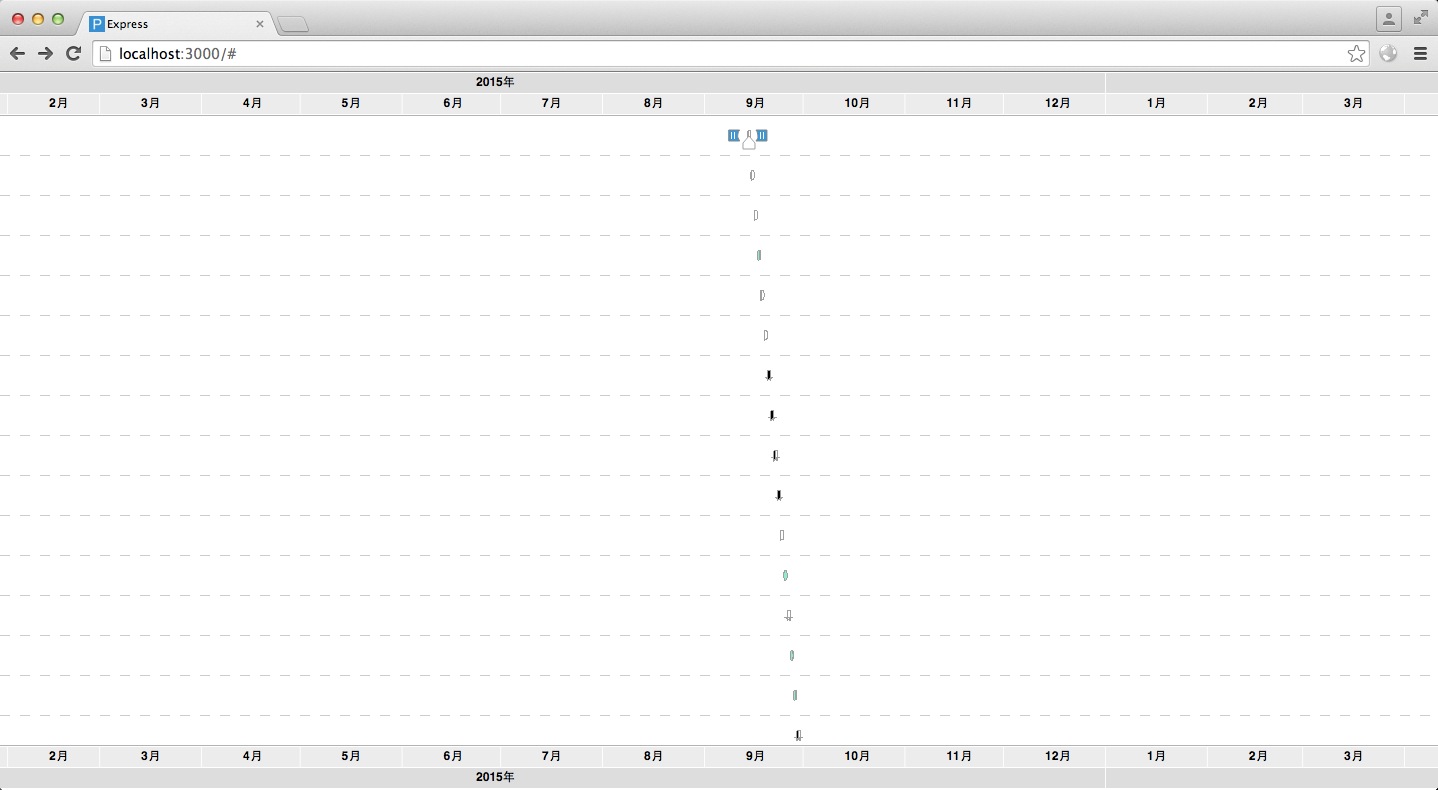Click 2月 of 2015 in the bottom footer
The image size is (1438, 790).
click(x=58, y=756)
